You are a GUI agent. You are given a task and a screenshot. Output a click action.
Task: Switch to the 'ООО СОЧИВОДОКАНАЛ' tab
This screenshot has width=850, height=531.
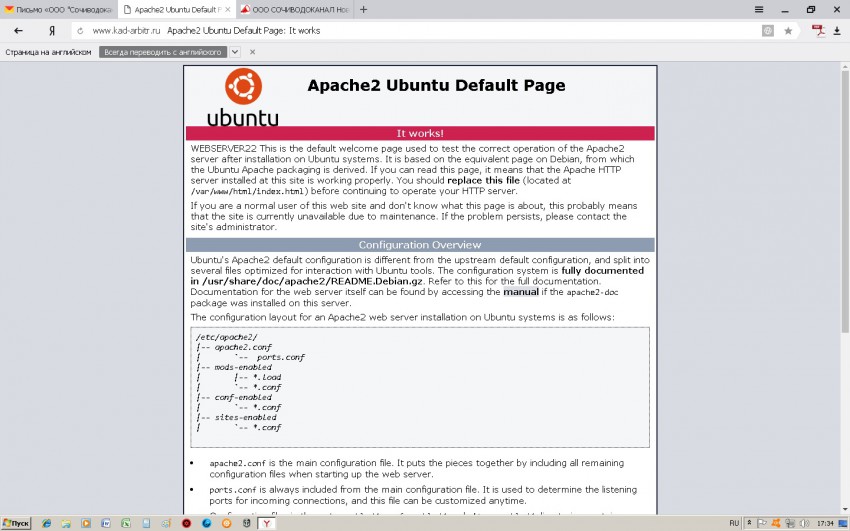(x=290, y=9)
